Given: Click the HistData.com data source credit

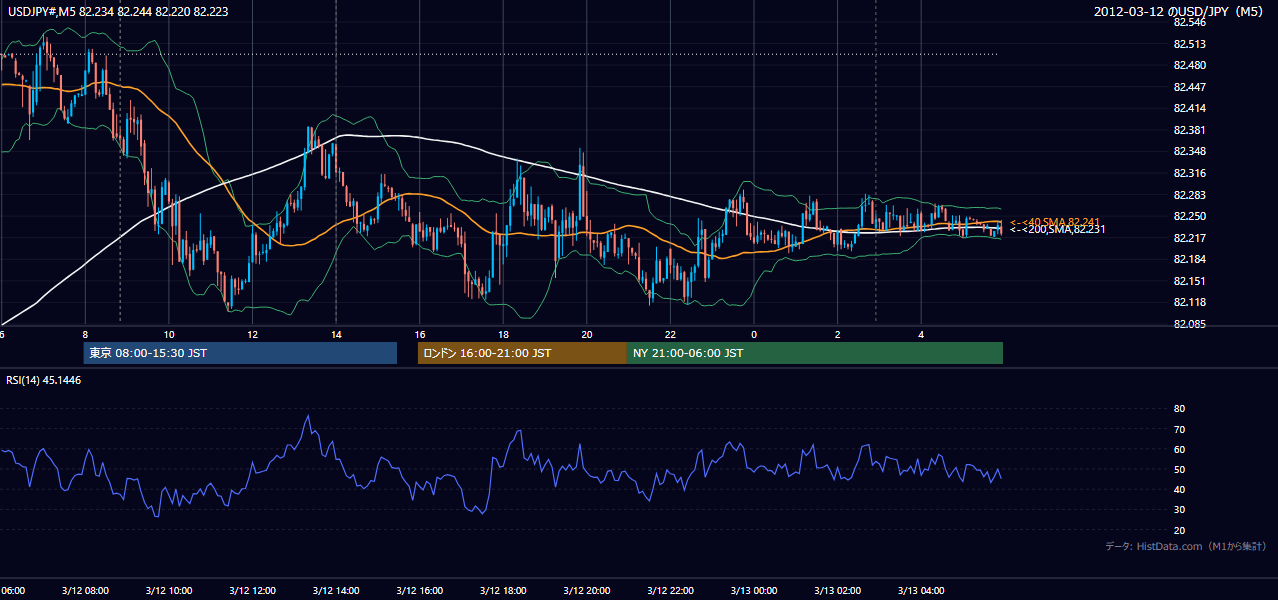Looking at the screenshot, I should (1186, 546).
